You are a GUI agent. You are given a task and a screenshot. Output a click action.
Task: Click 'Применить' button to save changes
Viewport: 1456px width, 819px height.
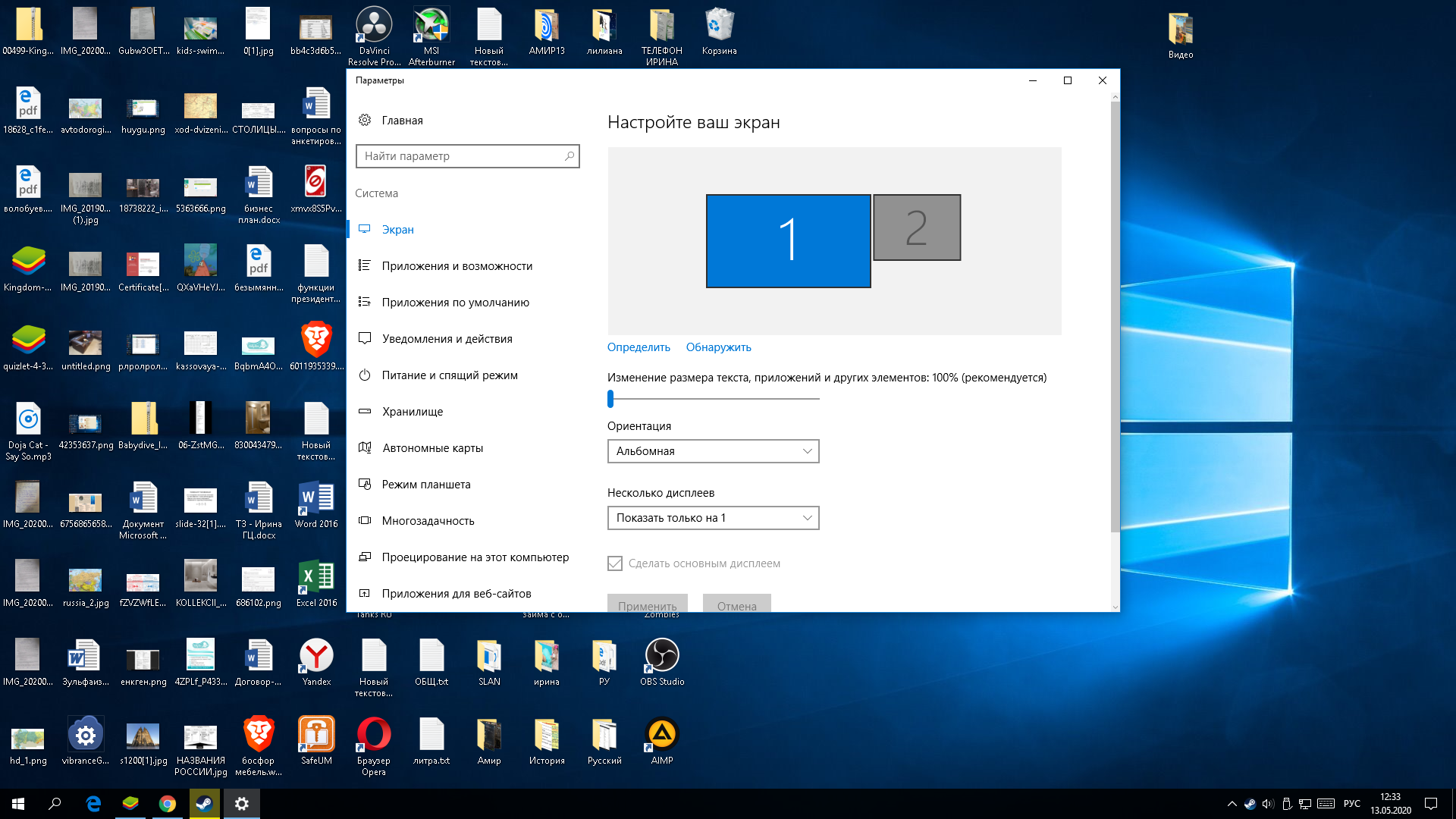click(x=647, y=604)
